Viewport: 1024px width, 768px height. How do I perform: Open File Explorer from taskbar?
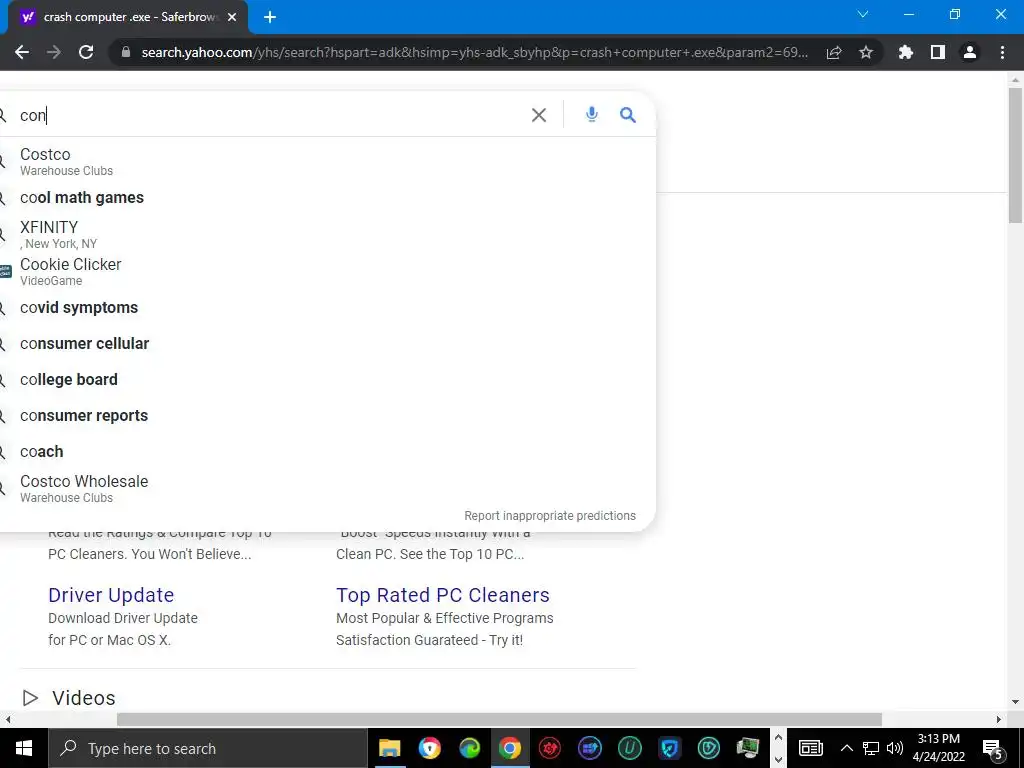[390, 748]
